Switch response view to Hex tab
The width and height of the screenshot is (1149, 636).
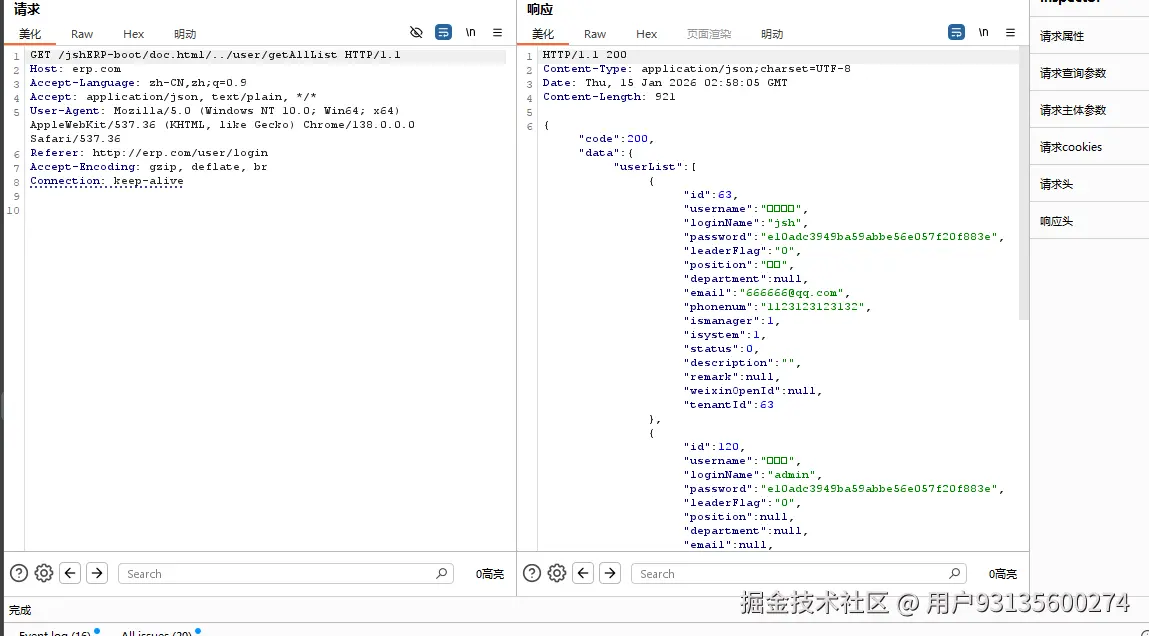click(646, 34)
